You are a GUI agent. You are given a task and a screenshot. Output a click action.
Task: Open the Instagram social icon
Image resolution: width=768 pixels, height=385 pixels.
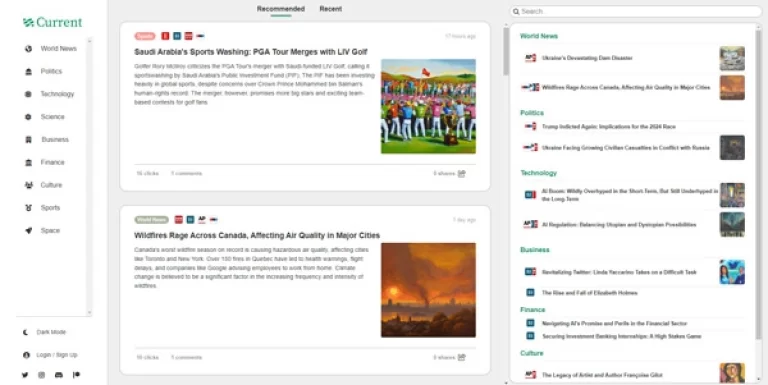(42, 375)
